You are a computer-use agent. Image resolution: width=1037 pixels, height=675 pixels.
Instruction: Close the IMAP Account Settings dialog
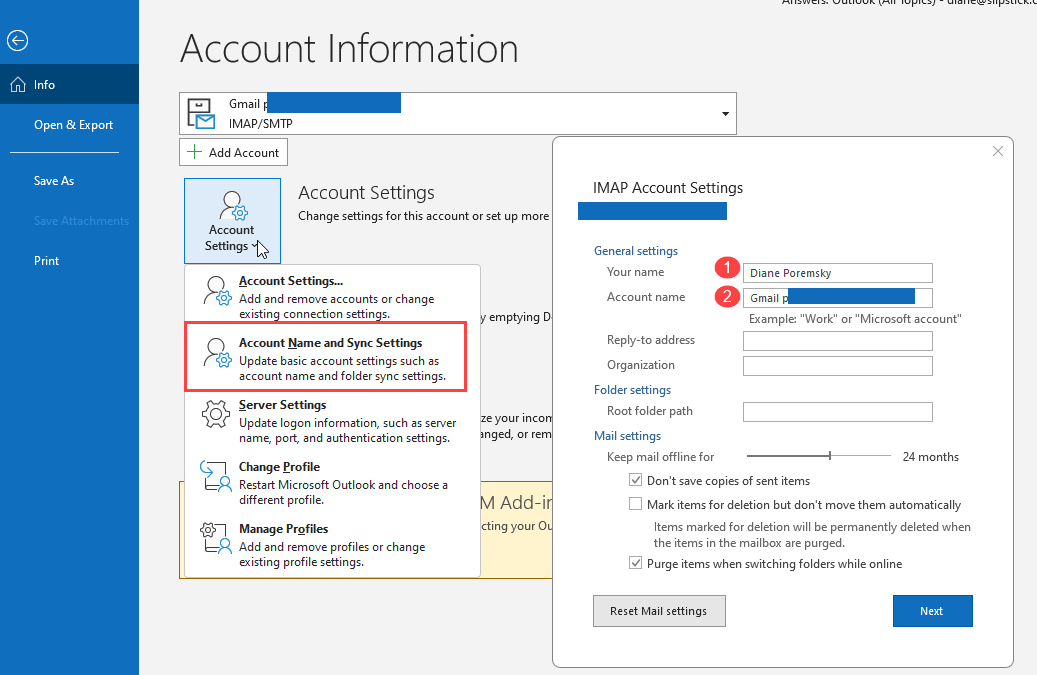click(x=998, y=151)
